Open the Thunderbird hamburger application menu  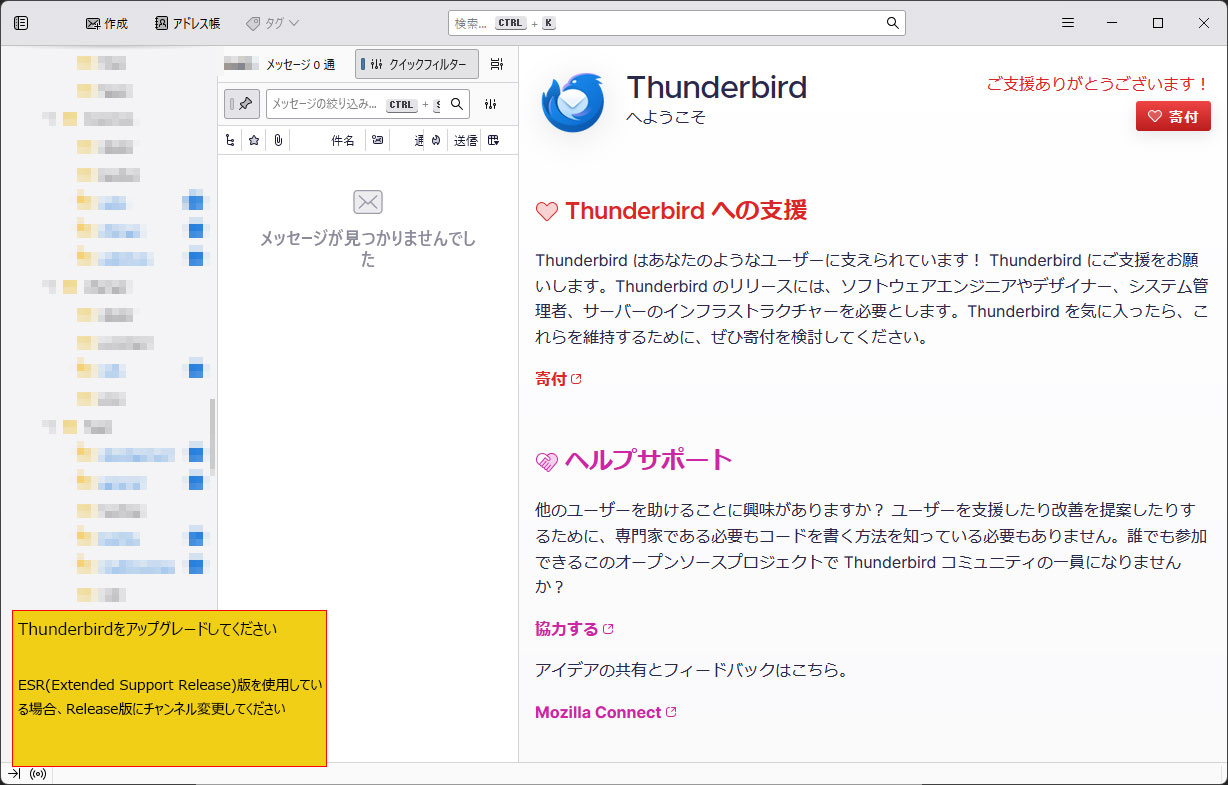[x=1068, y=23]
